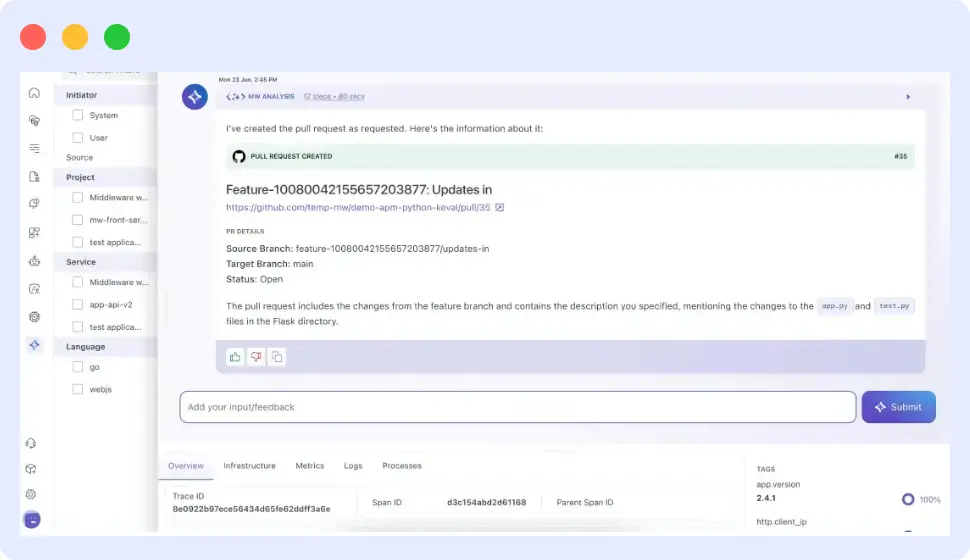Tick the app-api-v2 service checkbox
The width and height of the screenshot is (970, 560).
pyautogui.click(x=77, y=304)
